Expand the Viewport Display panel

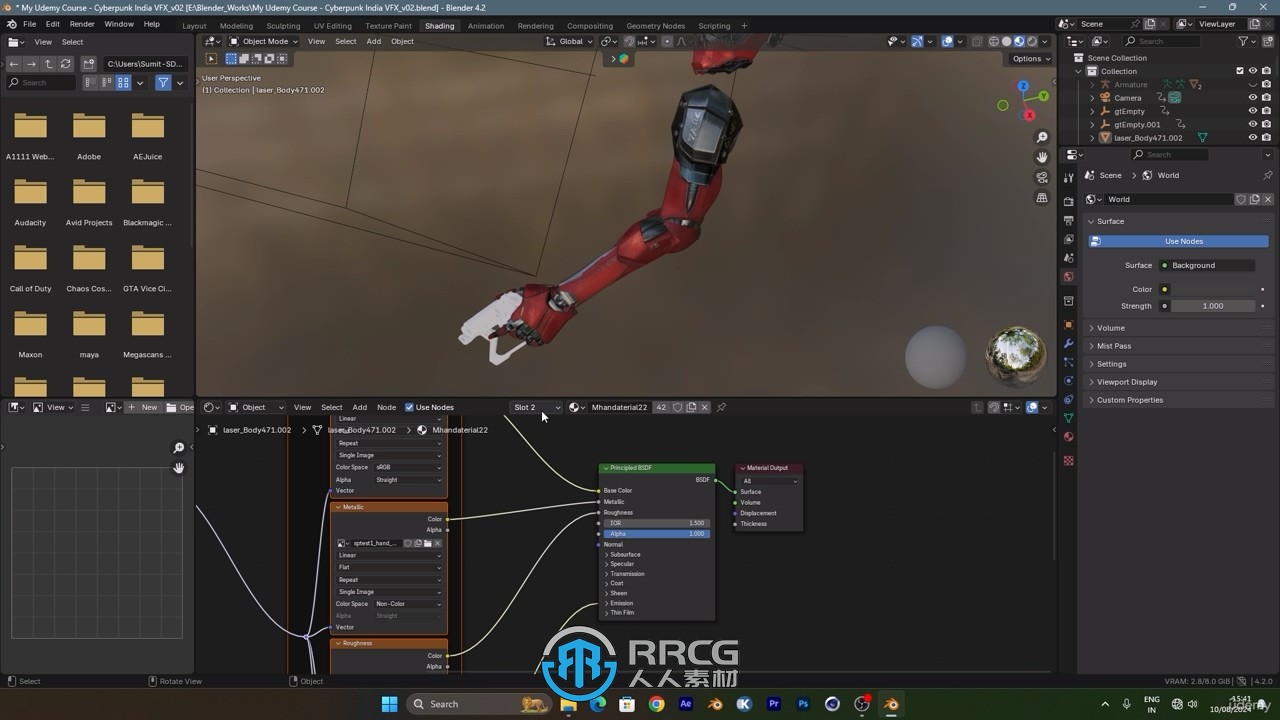coord(1126,382)
